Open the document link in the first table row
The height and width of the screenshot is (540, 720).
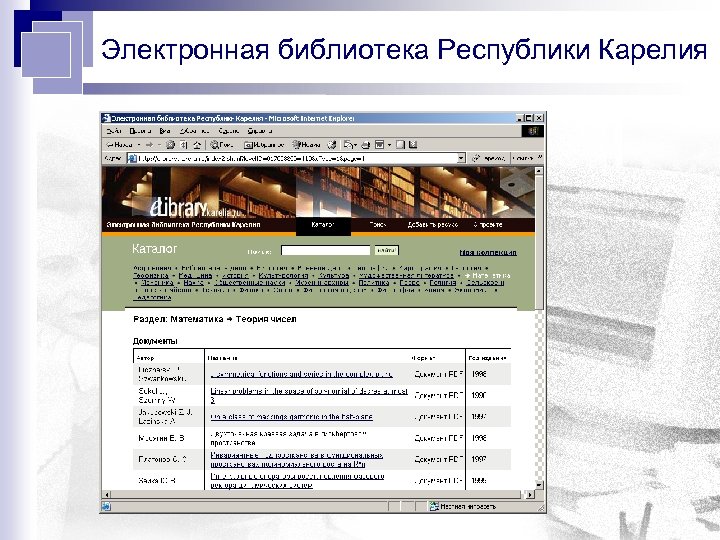click(301, 374)
